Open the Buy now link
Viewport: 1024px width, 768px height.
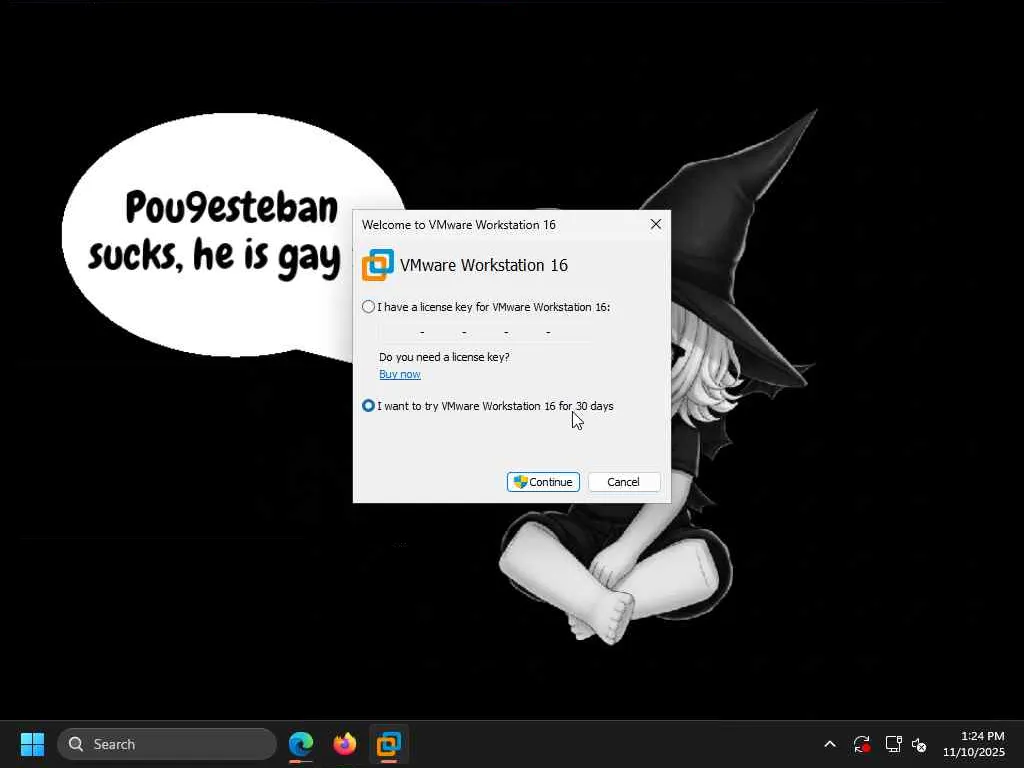[400, 374]
